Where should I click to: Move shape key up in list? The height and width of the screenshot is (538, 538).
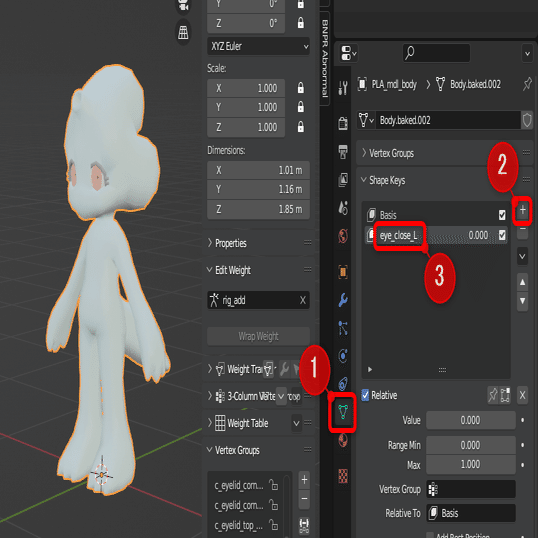[x=522, y=282]
